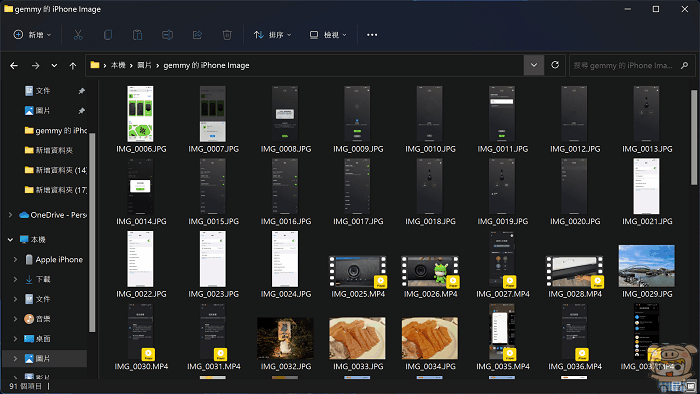700x394 pixels.
Task: Click the Paste clipboard icon
Action: click(138, 35)
